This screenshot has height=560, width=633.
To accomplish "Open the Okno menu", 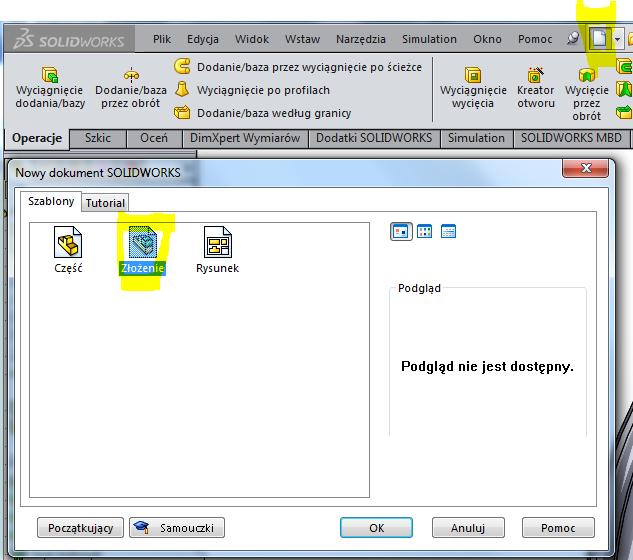I will pos(487,39).
